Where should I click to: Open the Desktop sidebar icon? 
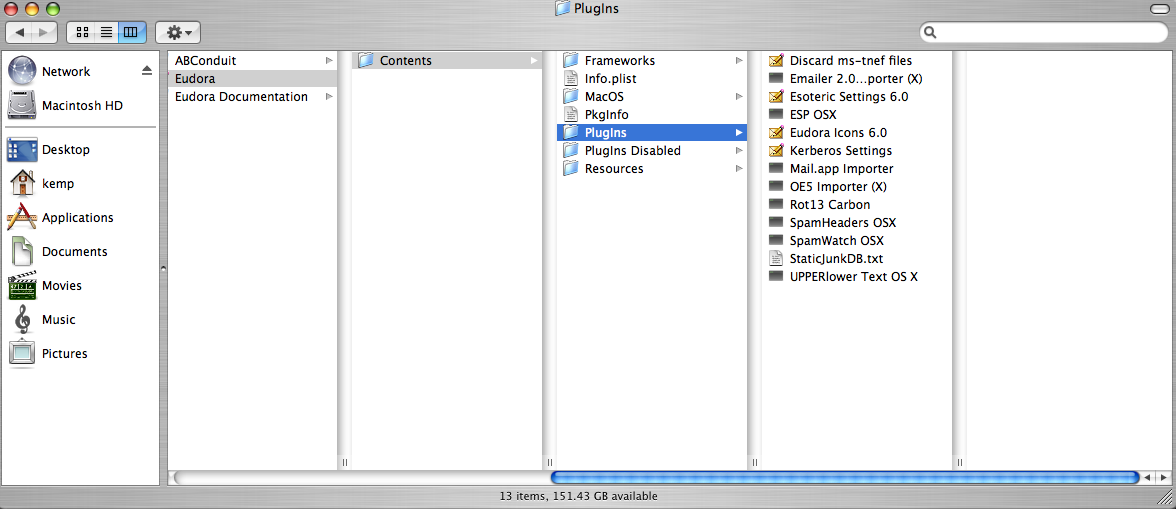click(21, 149)
